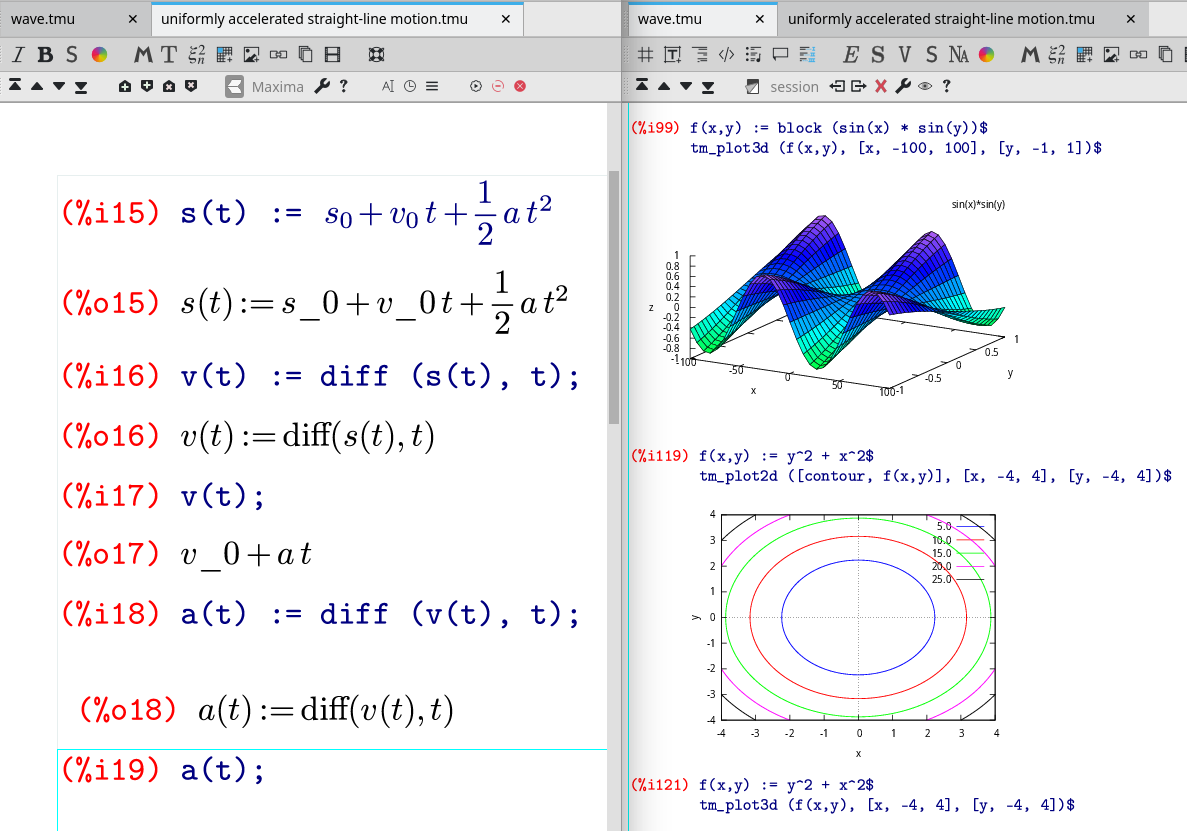Apply italic style in the left window toolbar

coord(18,54)
